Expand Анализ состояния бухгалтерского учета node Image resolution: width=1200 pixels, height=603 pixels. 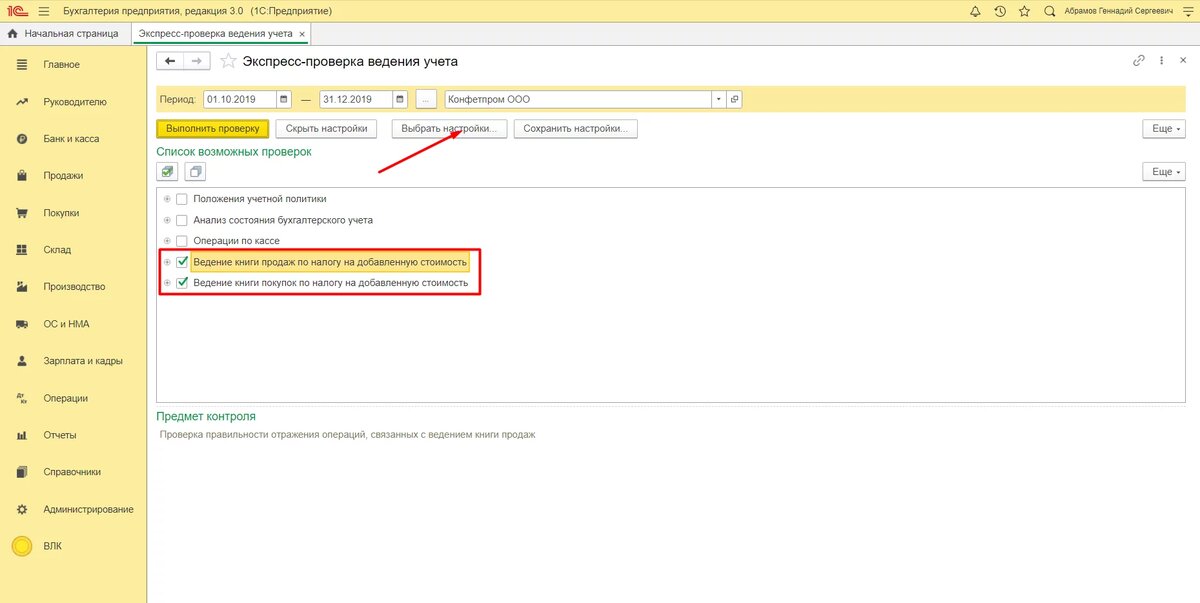[x=167, y=220]
